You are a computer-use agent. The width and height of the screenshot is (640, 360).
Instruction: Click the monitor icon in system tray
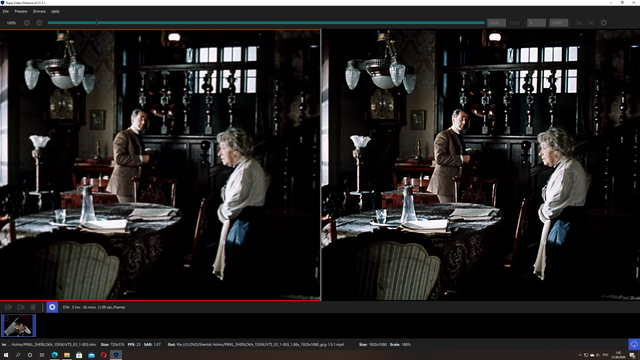click(x=586, y=355)
